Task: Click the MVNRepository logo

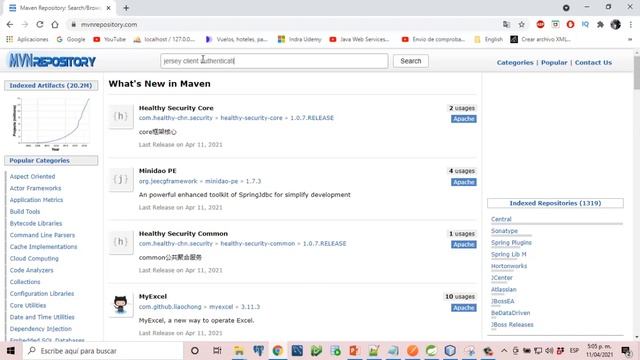Action: (x=52, y=61)
